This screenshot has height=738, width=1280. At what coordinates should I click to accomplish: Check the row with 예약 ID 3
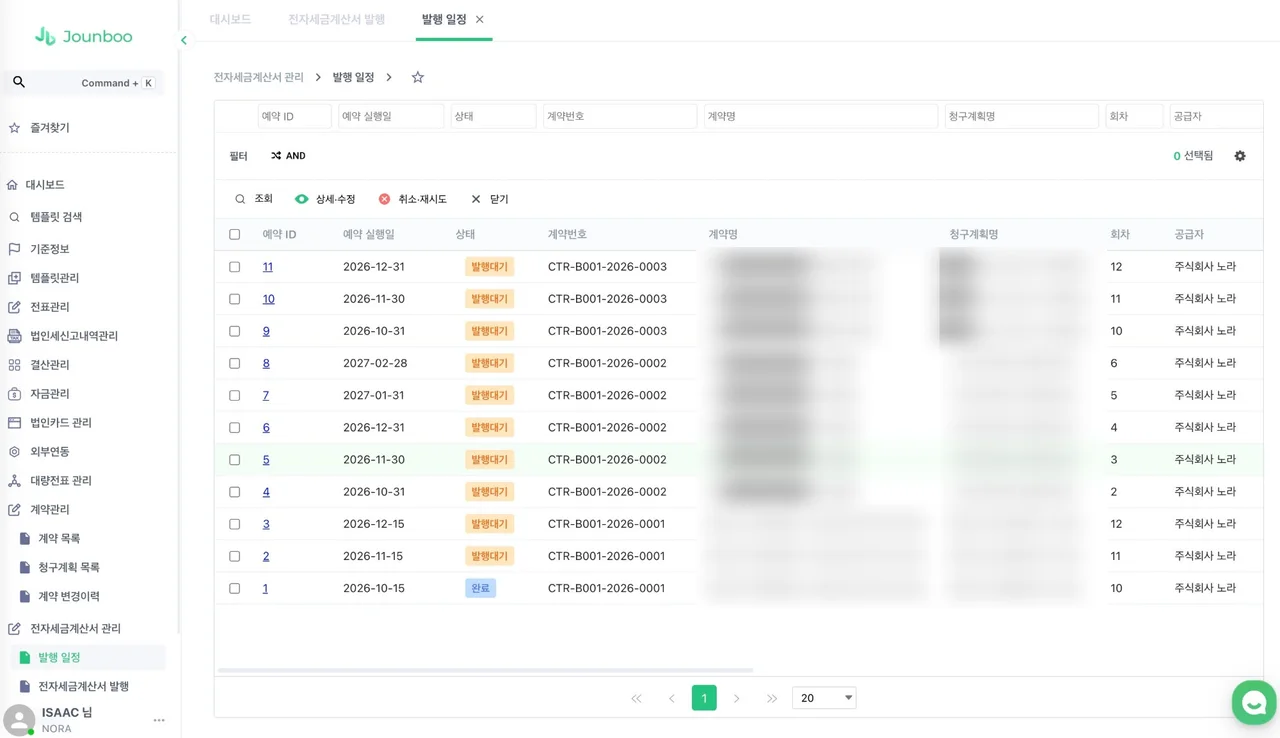pos(235,524)
